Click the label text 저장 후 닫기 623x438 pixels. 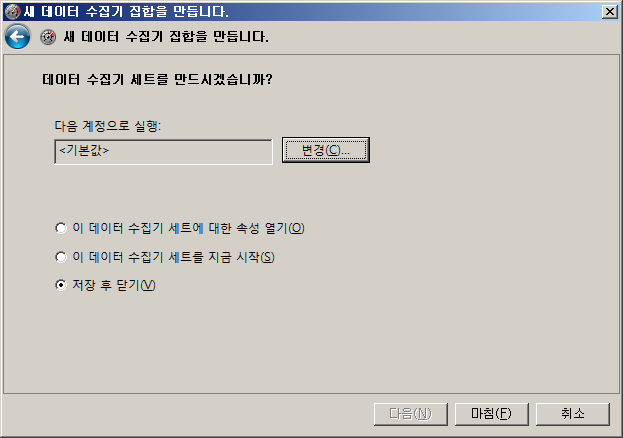pos(114,285)
